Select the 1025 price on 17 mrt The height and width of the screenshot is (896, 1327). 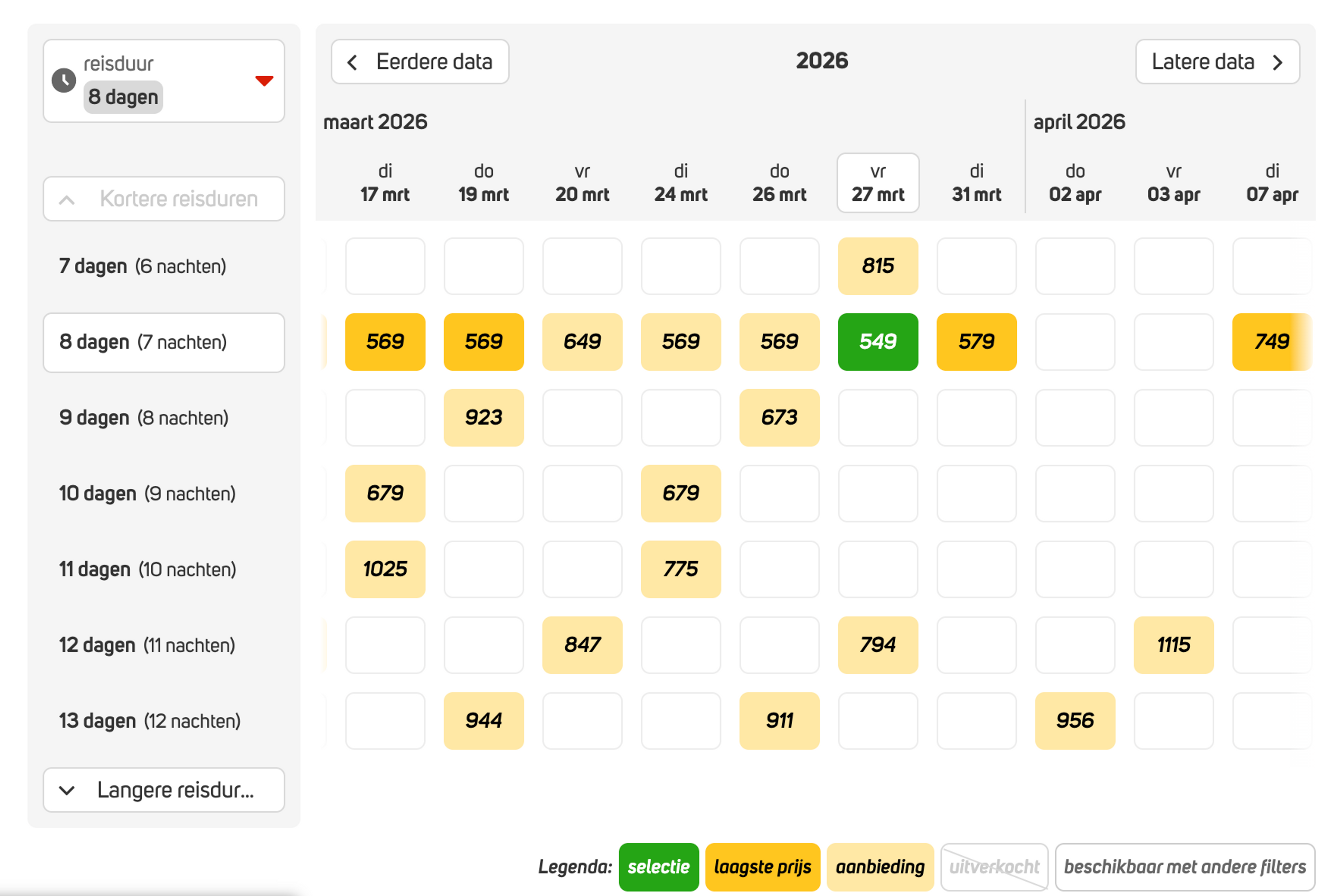385,569
